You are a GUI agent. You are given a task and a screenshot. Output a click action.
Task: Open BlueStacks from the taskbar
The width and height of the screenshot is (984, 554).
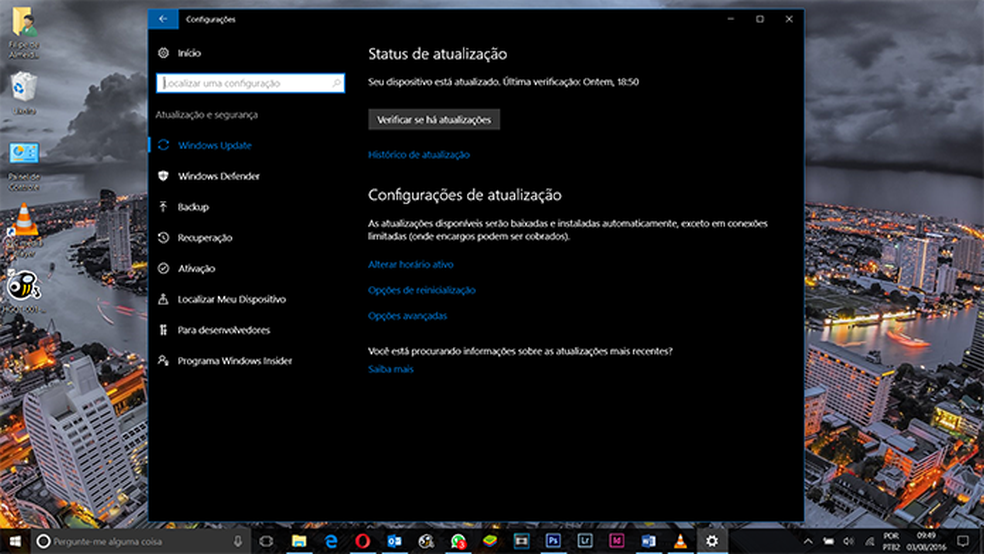coord(490,541)
